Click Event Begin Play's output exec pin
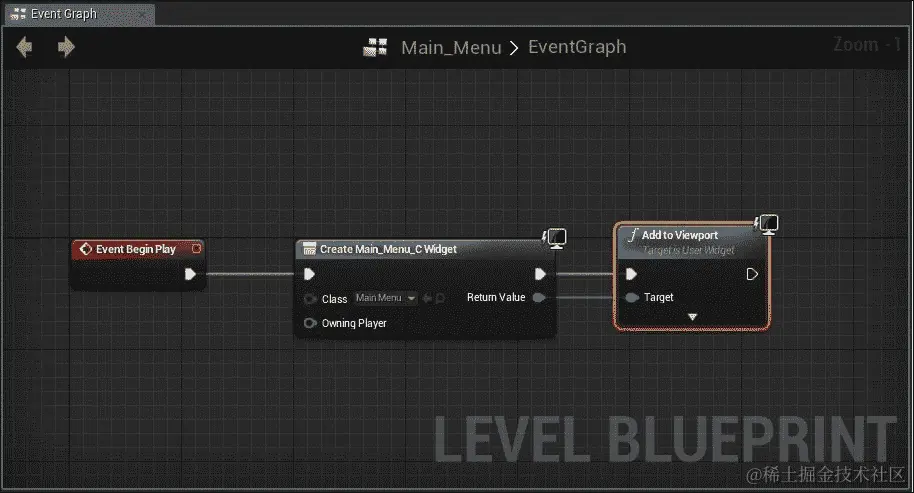 tap(190, 274)
